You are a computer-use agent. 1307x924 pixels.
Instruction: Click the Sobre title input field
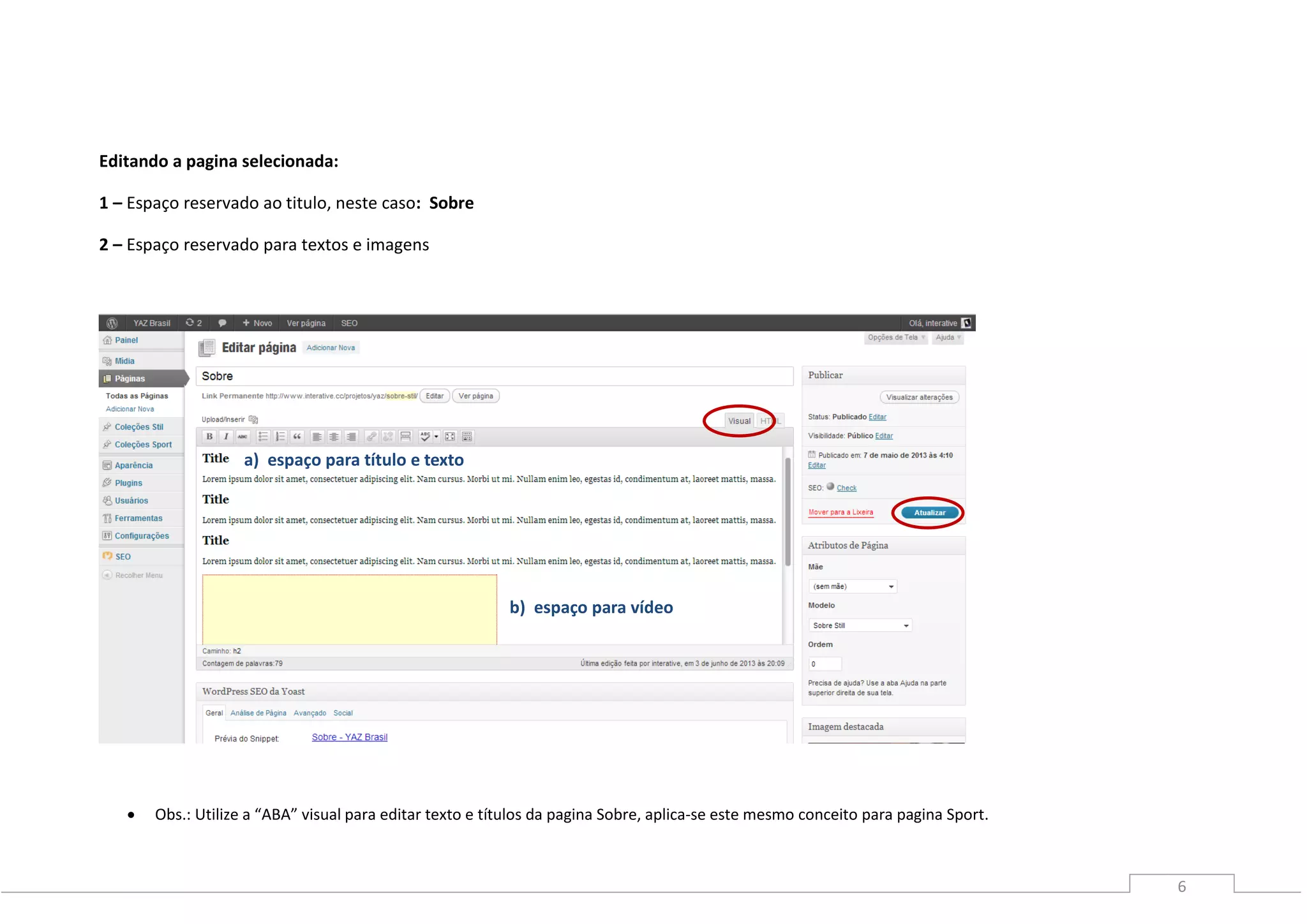(x=495, y=376)
